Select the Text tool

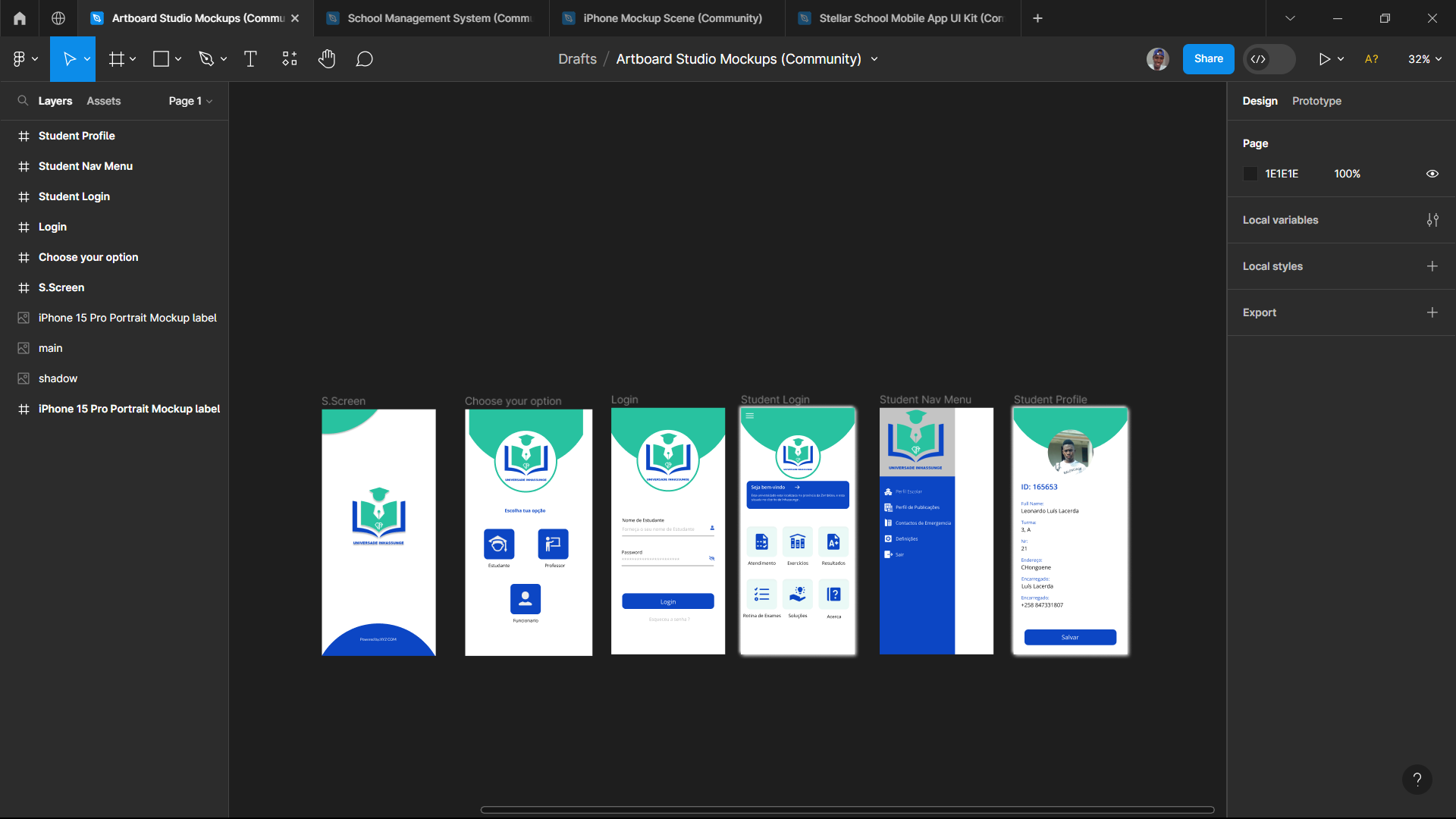[x=250, y=59]
